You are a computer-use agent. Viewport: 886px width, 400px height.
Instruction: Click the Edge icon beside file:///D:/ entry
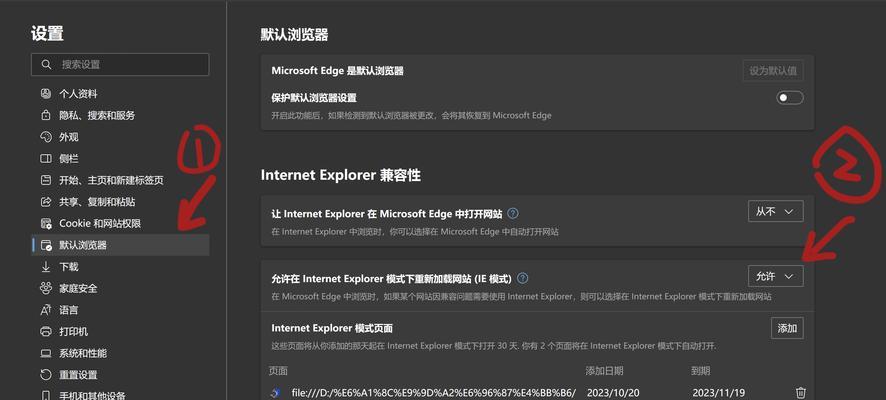click(276, 392)
